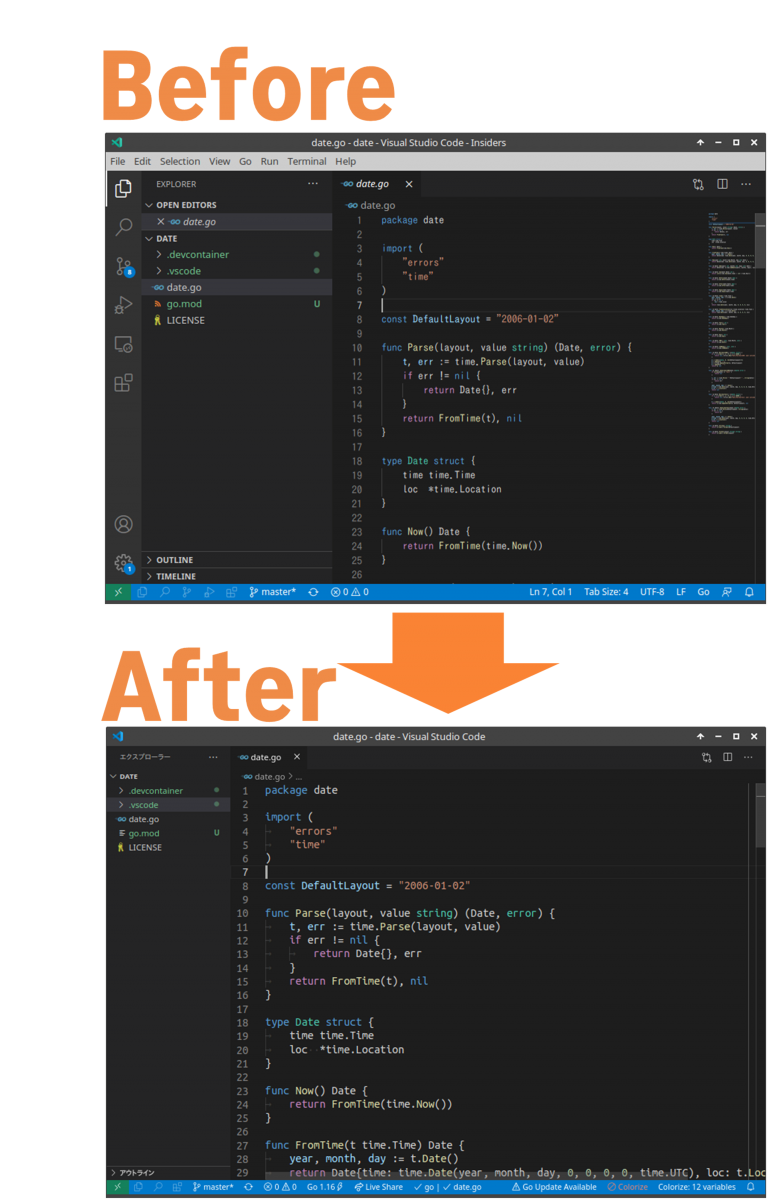
Task: Open Terminal menu in Before window
Action: [307, 161]
